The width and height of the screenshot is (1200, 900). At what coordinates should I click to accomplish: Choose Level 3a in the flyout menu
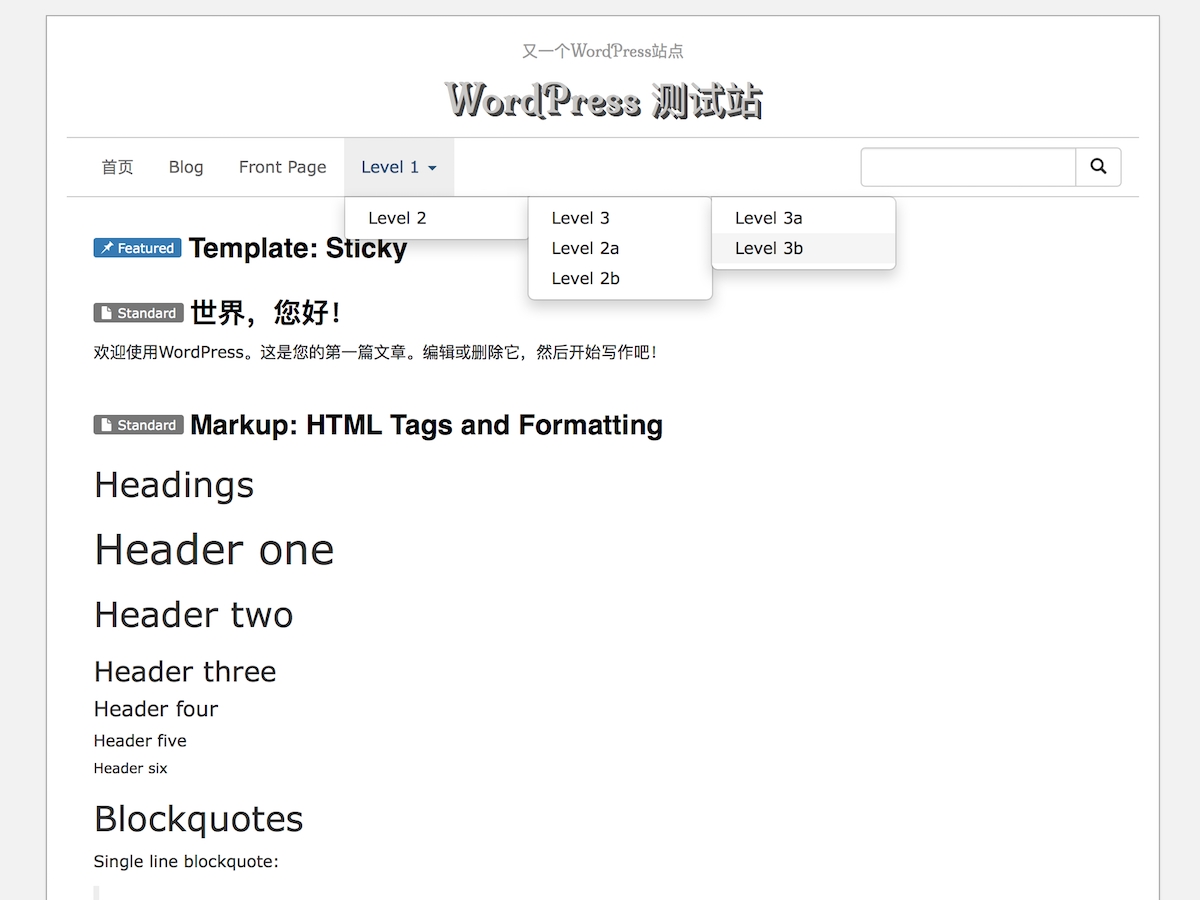pyautogui.click(x=768, y=218)
